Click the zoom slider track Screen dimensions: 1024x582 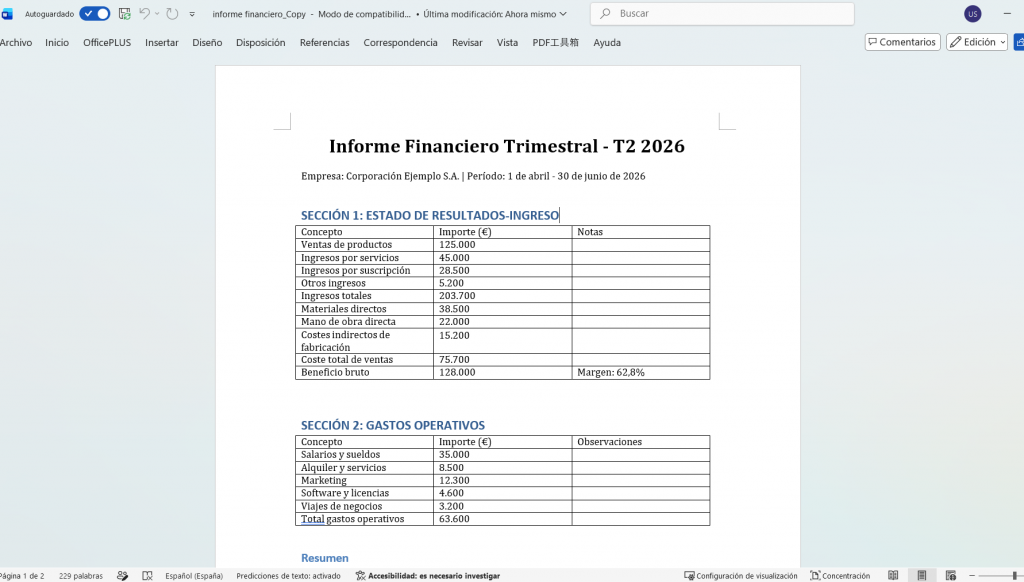(1000, 575)
